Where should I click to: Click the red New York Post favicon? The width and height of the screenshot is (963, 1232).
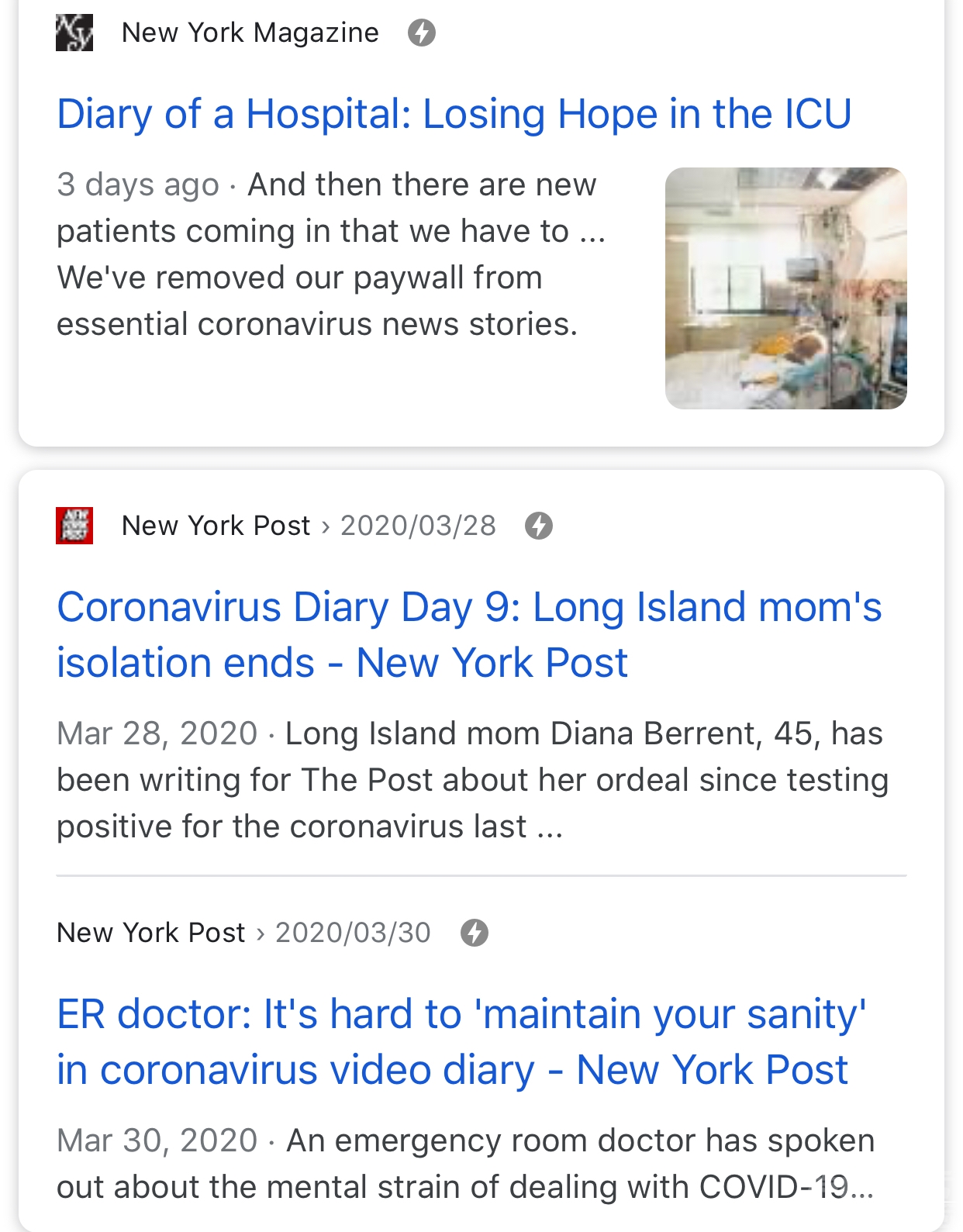click(74, 526)
